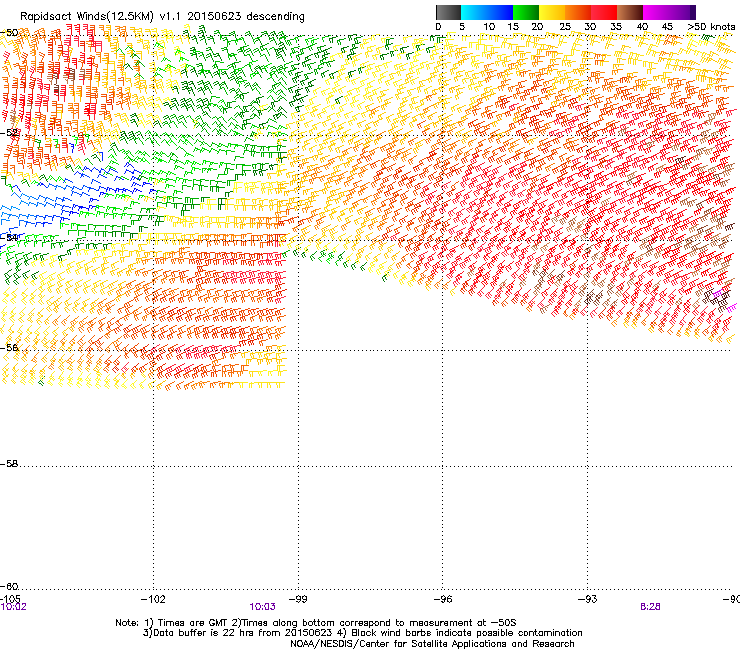
Task: Click the yellow 20-25 knots legend segment
Action: tap(552, 12)
